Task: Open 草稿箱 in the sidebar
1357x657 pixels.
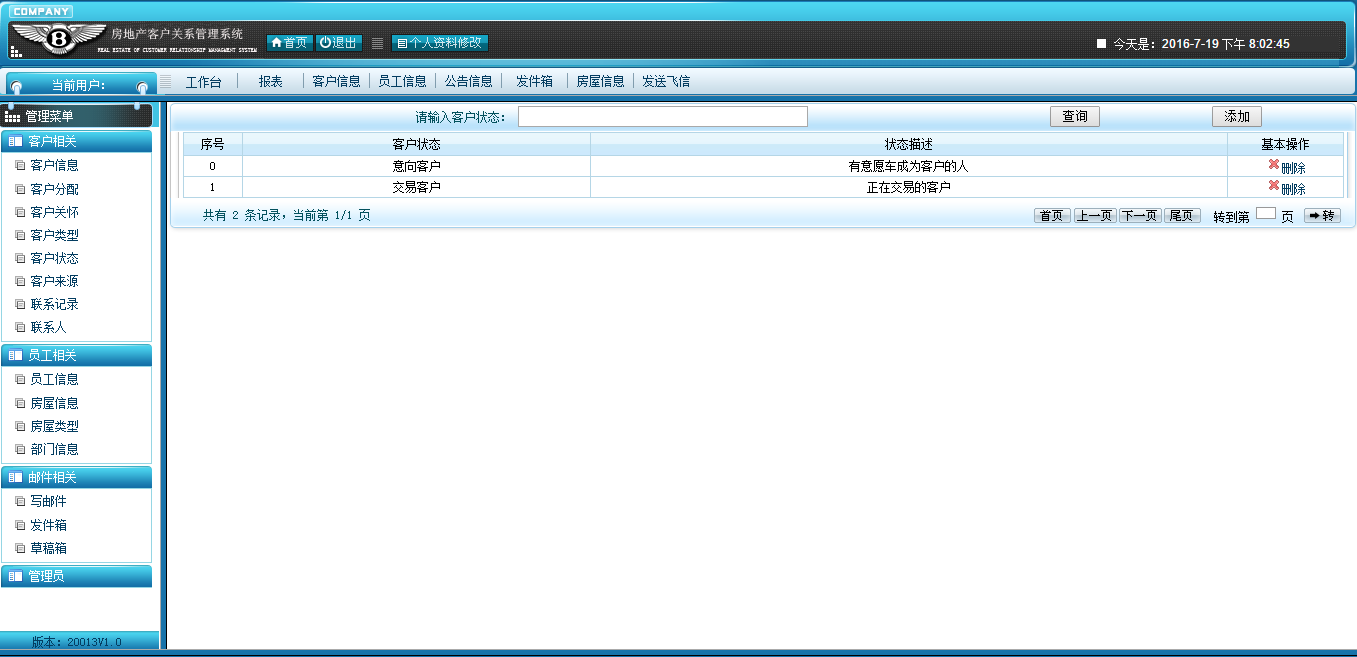Action: pyautogui.click(x=48, y=549)
